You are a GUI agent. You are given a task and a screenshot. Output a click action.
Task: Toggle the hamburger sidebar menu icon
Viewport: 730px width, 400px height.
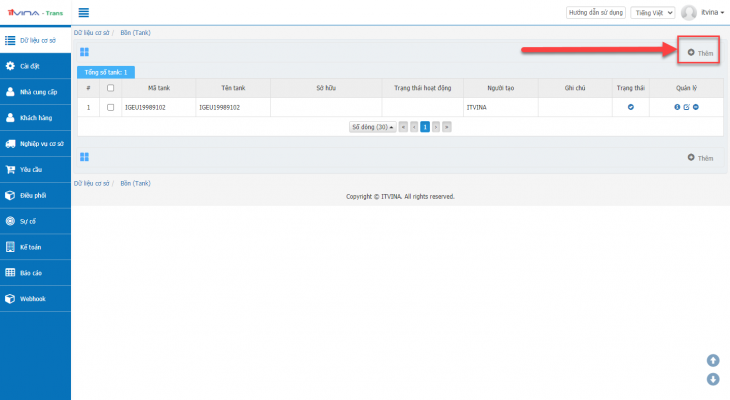[84, 13]
